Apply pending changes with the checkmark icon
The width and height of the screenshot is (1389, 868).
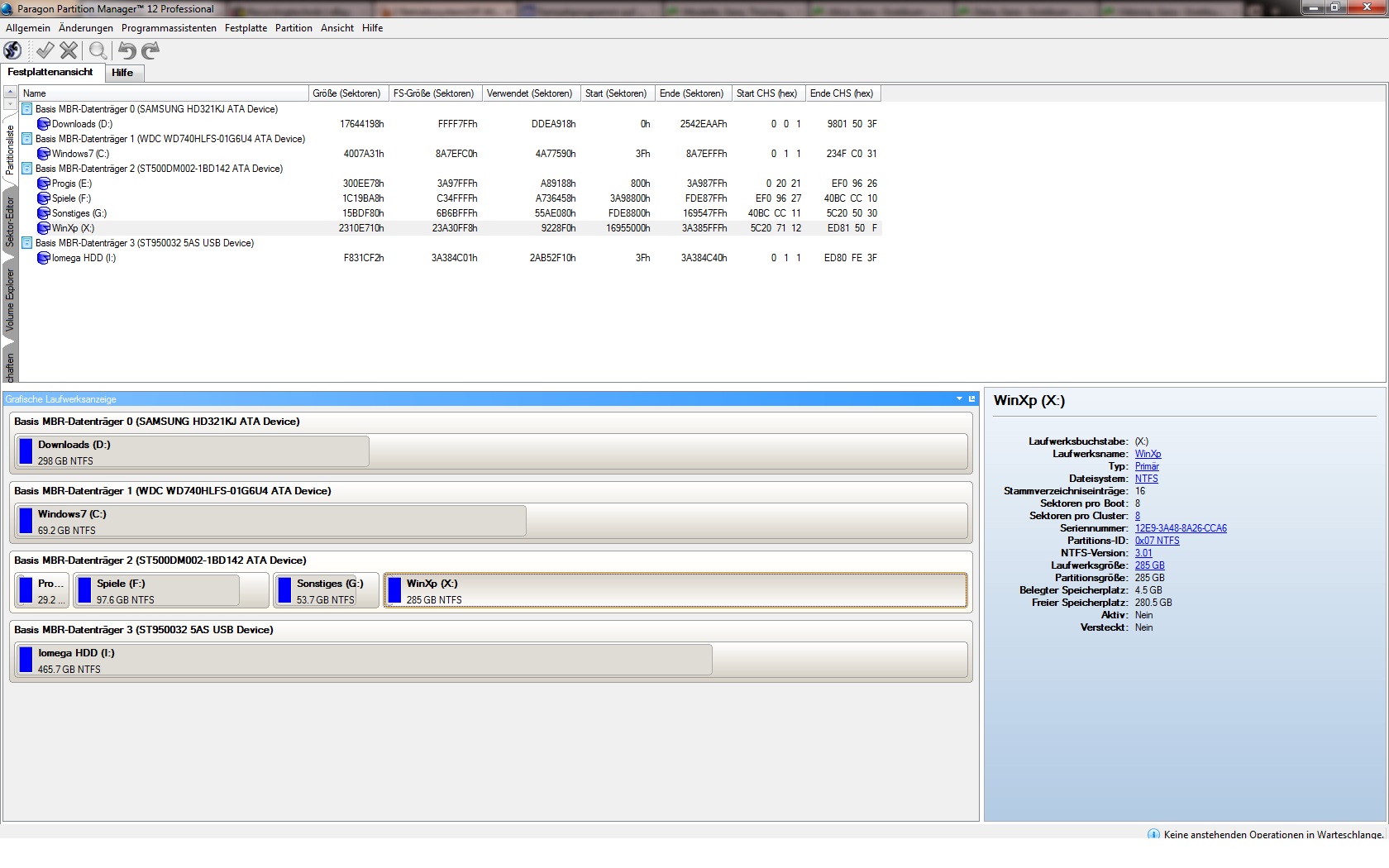pyautogui.click(x=45, y=50)
